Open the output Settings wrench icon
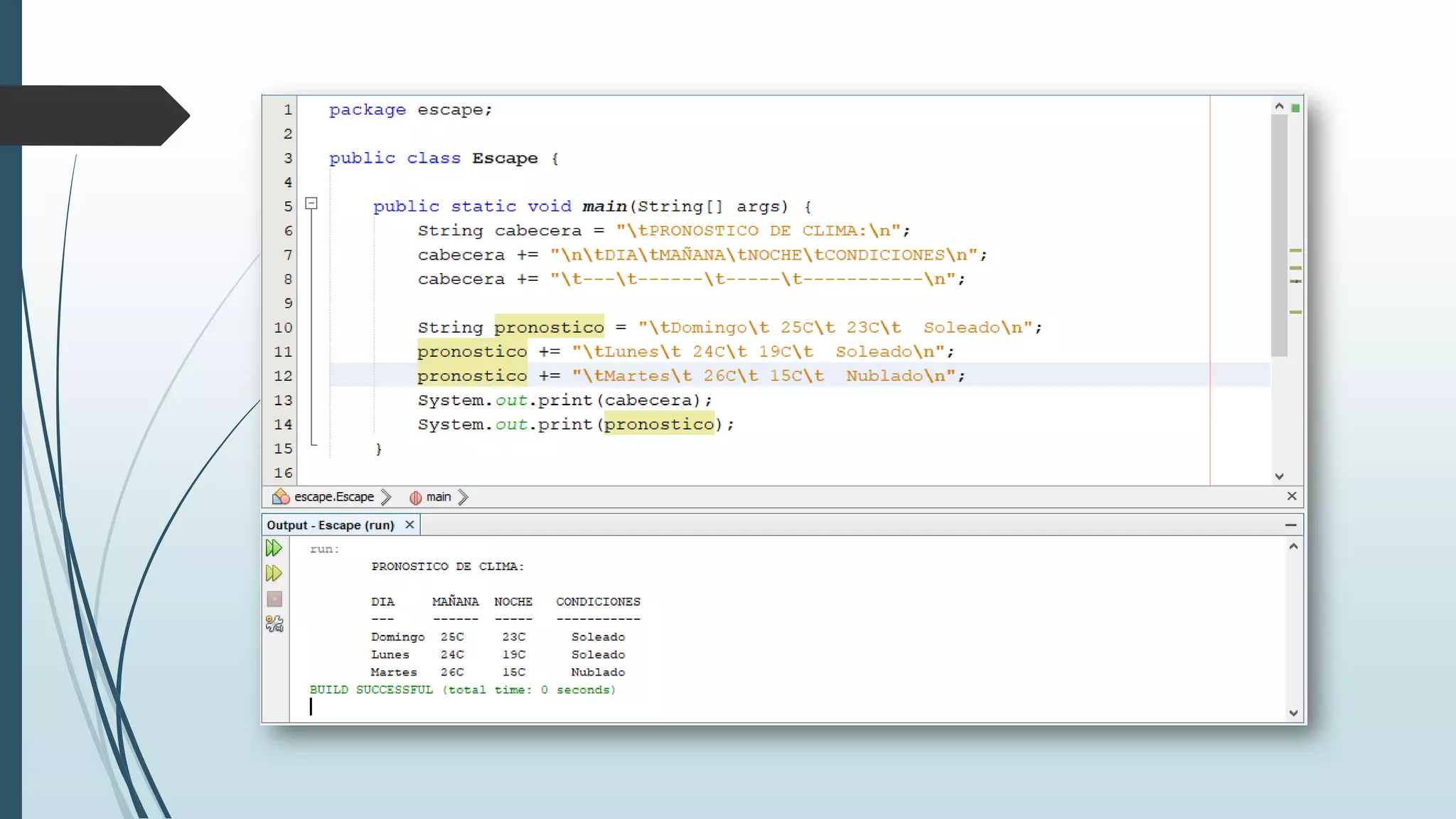 point(274,624)
